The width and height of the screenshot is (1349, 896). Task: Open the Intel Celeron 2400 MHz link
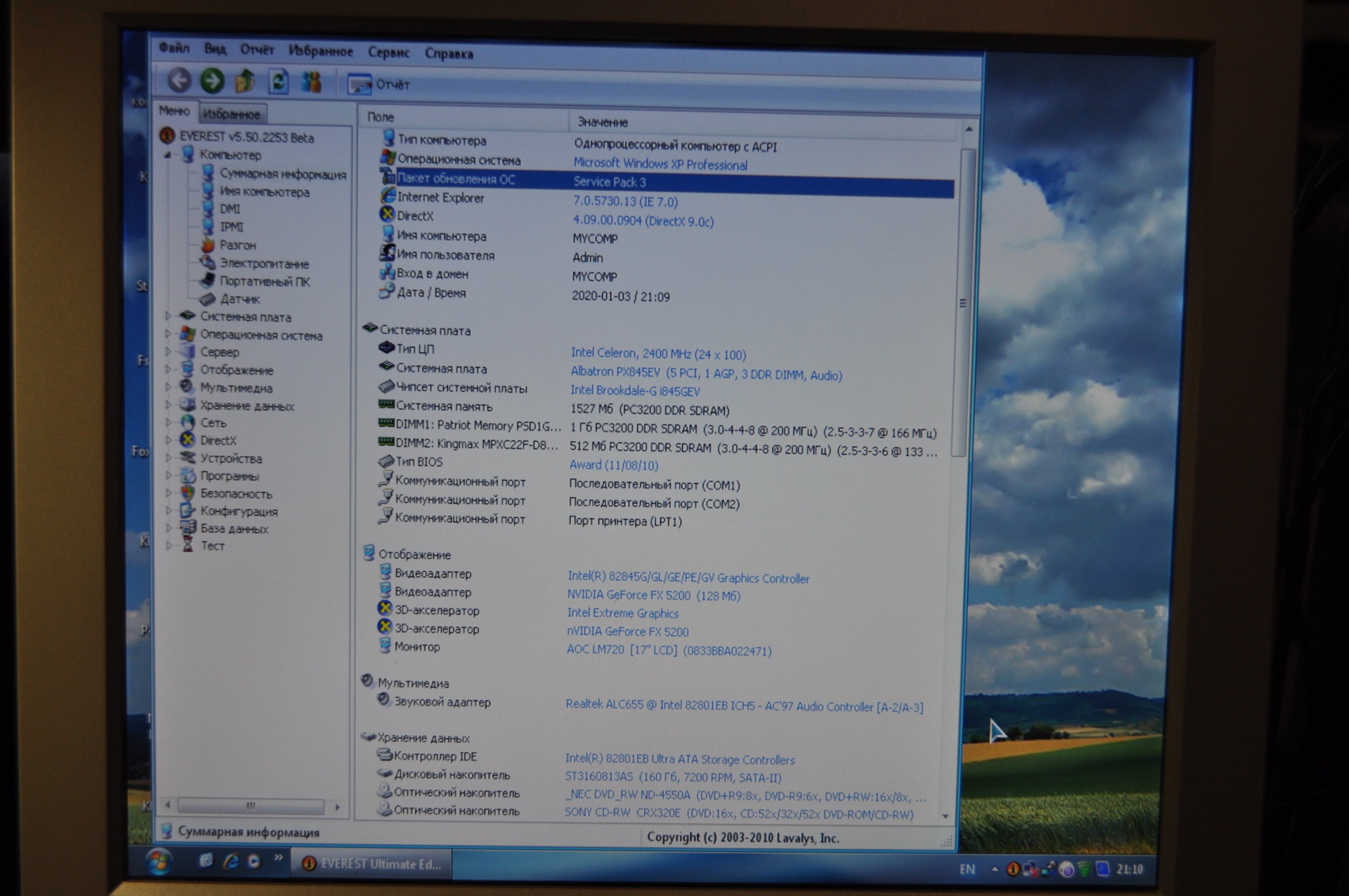[658, 354]
